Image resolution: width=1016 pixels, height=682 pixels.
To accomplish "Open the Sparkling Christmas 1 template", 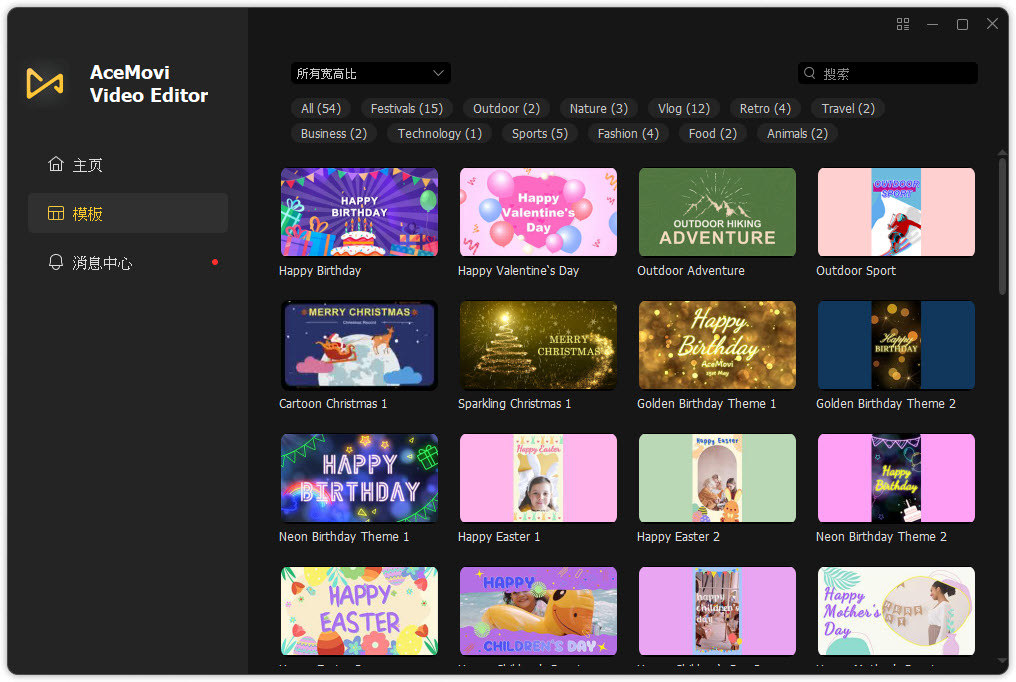I will coord(538,345).
